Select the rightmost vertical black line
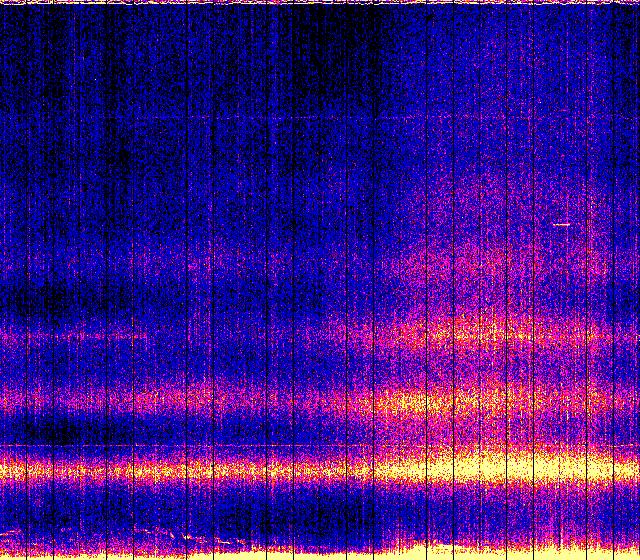This screenshot has width=640, height=560. point(619,280)
